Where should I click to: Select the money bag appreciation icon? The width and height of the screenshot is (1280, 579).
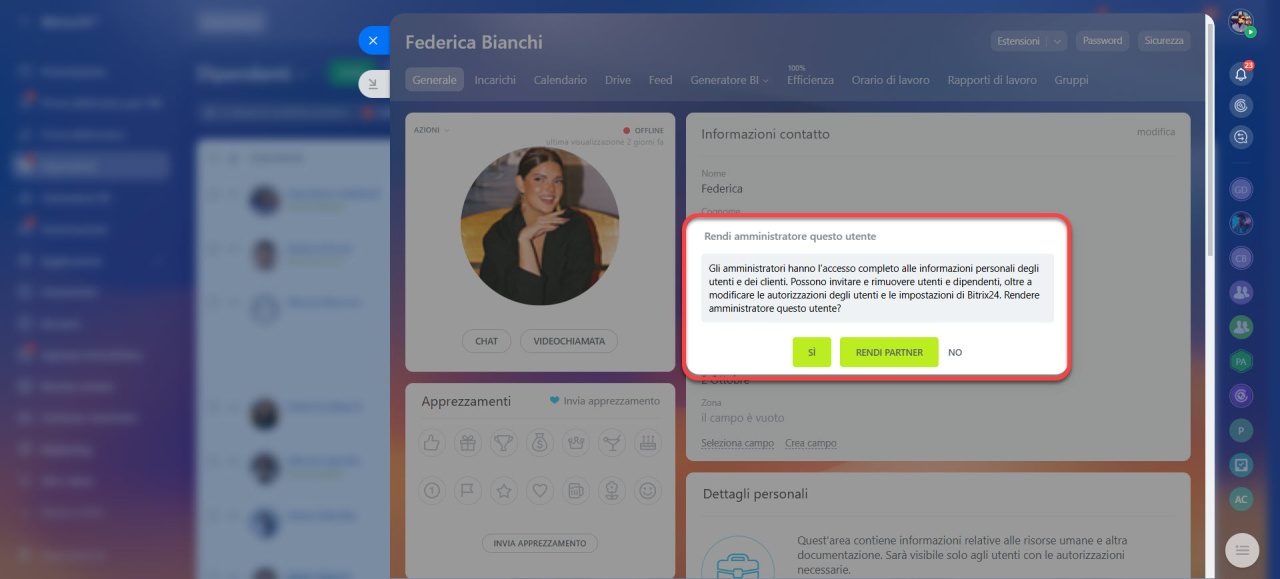point(539,441)
